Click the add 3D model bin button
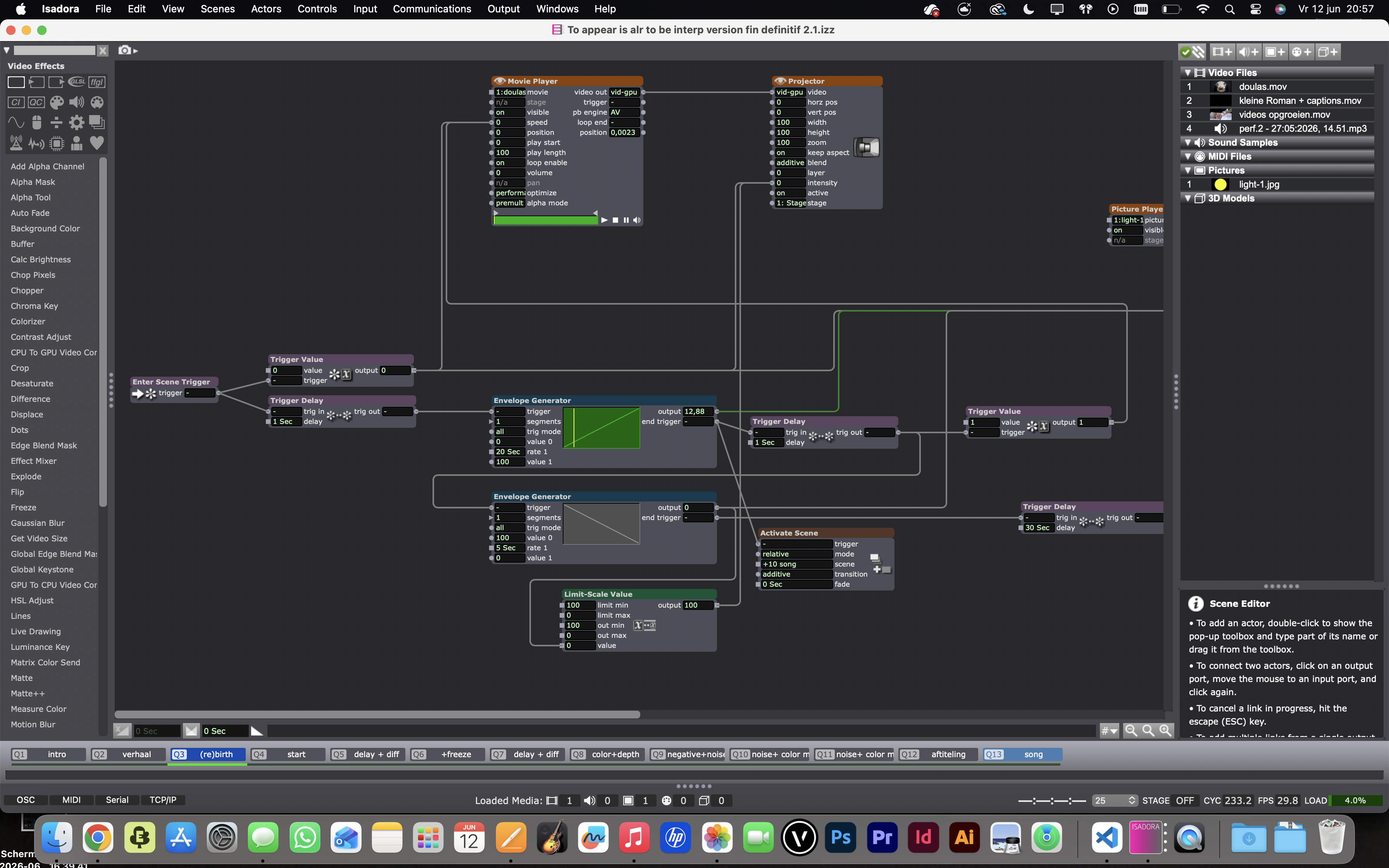 (x=1328, y=52)
